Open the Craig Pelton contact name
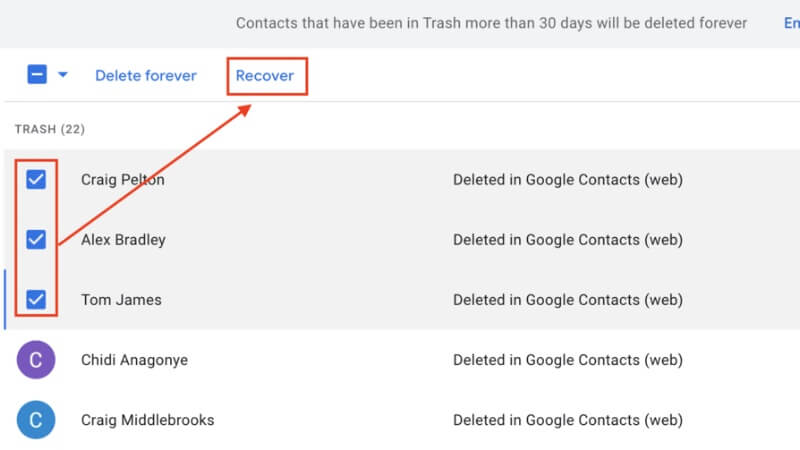 [x=123, y=180]
